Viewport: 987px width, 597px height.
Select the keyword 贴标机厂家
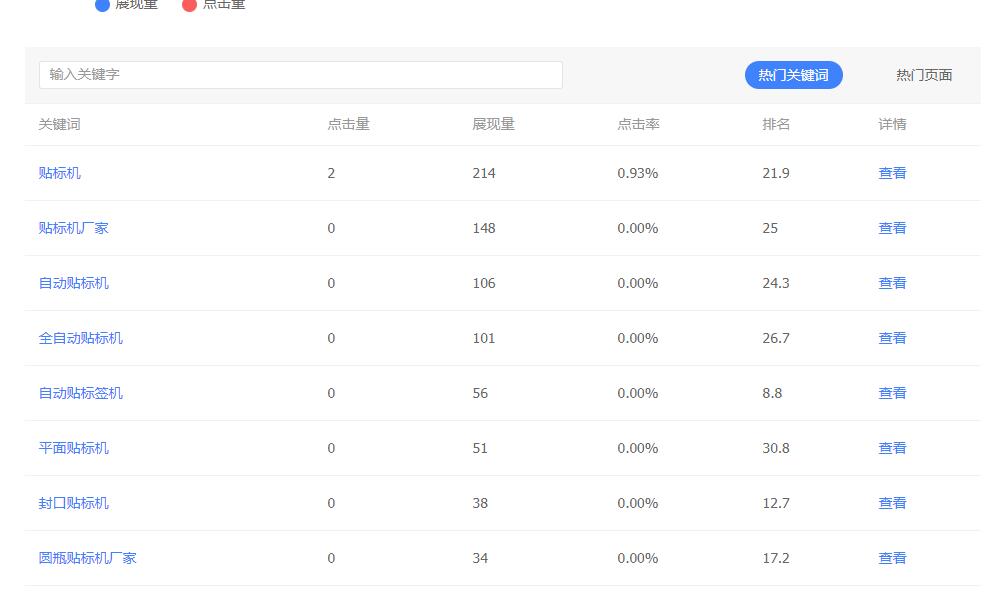pyautogui.click(x=72, y=227)
